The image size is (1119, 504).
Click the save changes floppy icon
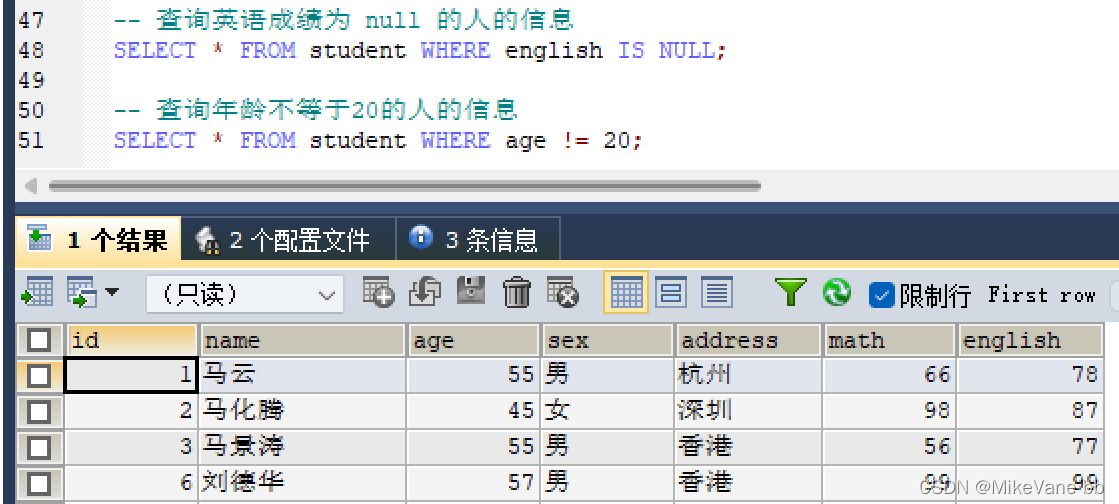pyautogui.click(x=471, y=292)
